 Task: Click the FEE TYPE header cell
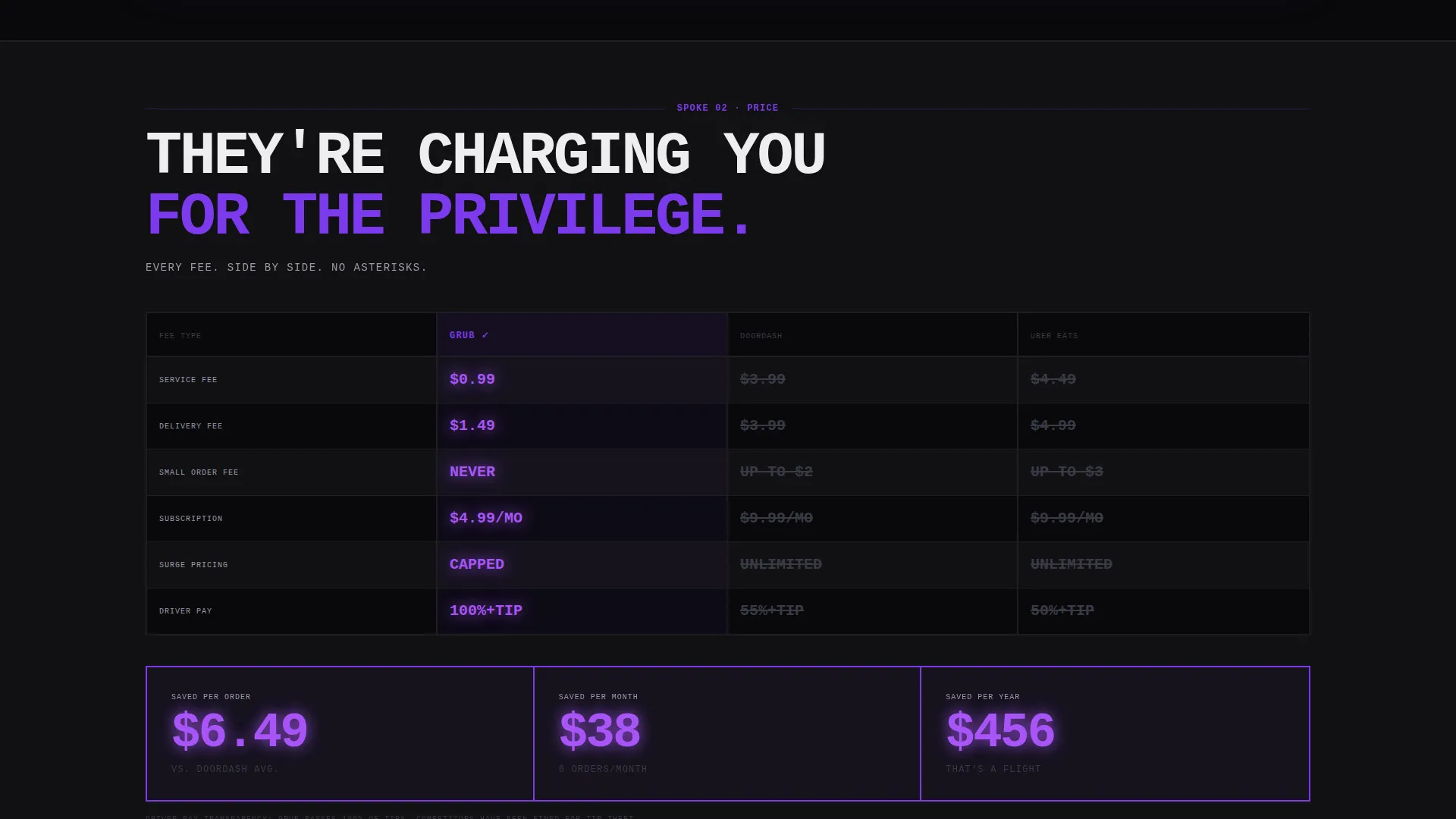(x=291, y=334)
